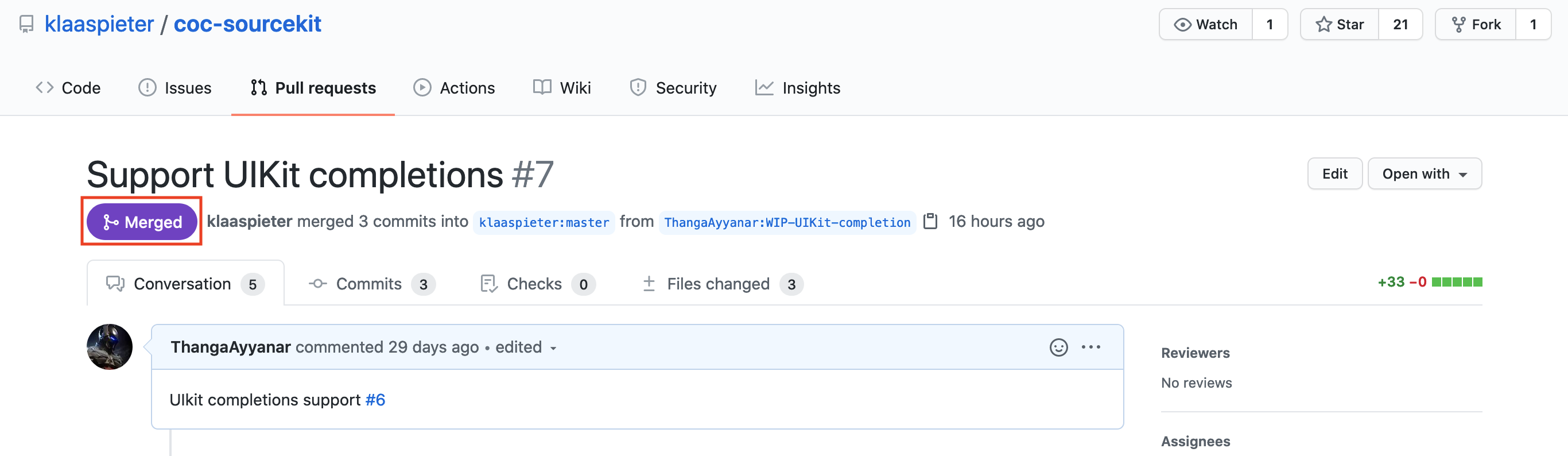View watchers count 1
Screen dimensions: 1568x456
click(1270, 24)
